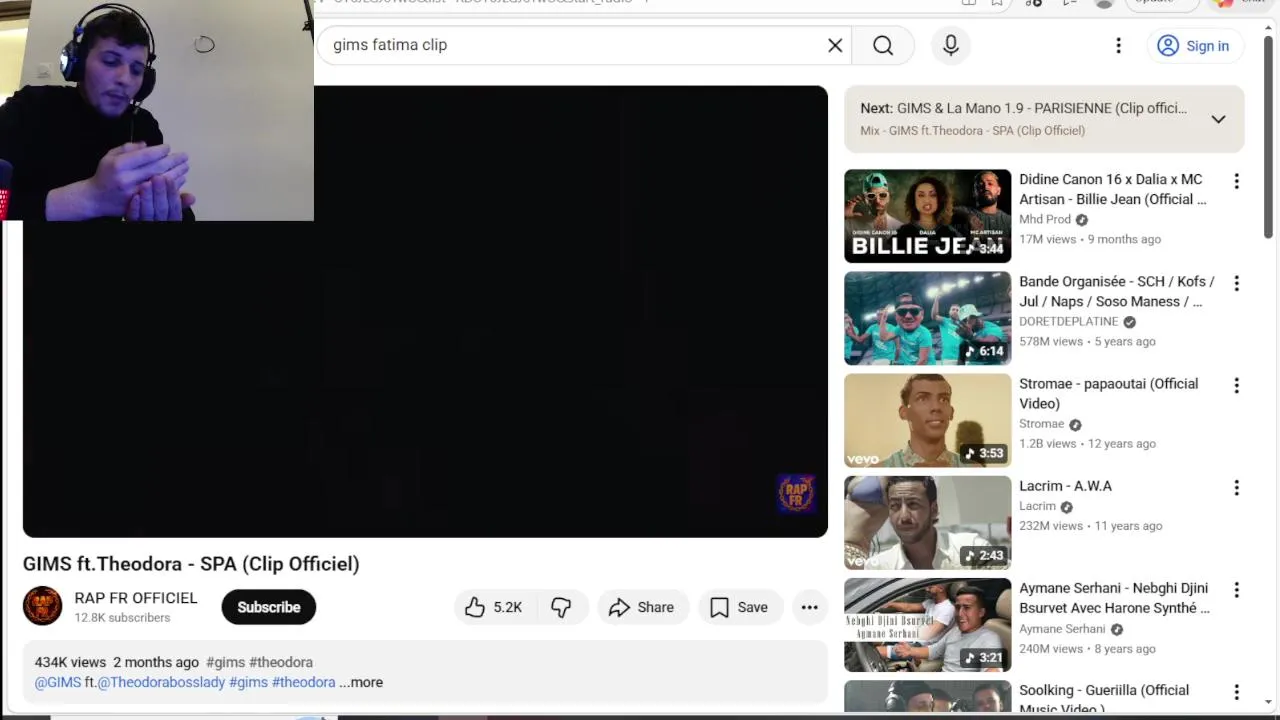Click Lacrim channel name under A.W.A

1037,506
